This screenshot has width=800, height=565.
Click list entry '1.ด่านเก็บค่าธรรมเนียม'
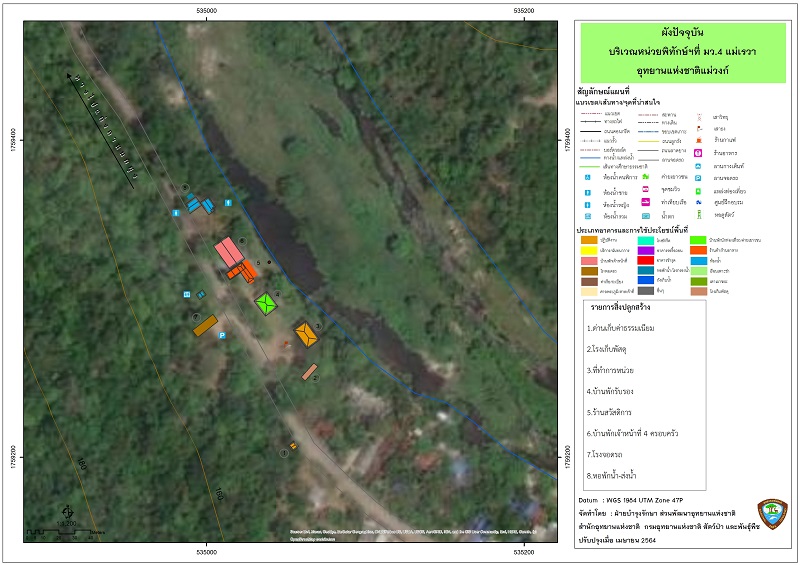[620, 328]
